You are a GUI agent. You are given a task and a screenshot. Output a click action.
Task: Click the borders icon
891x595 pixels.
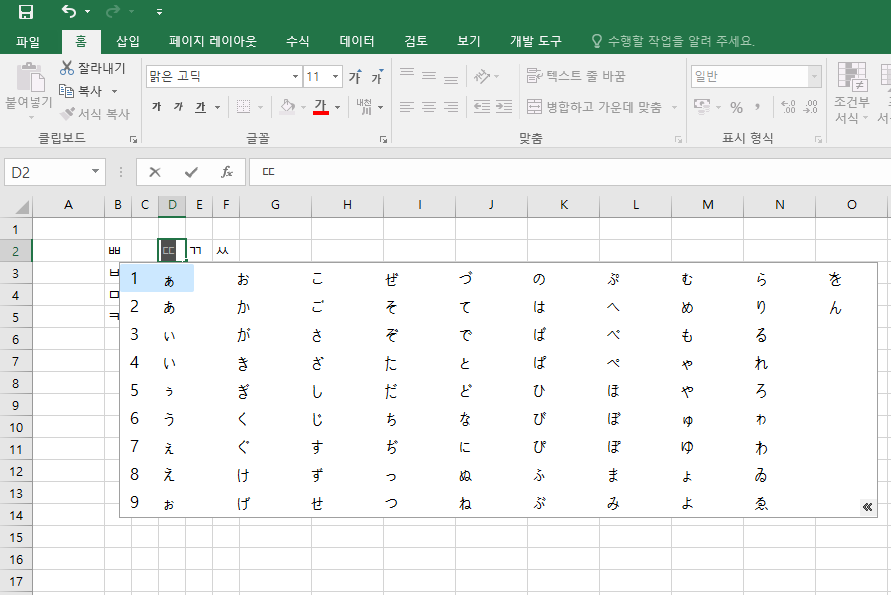click(244, 106)
